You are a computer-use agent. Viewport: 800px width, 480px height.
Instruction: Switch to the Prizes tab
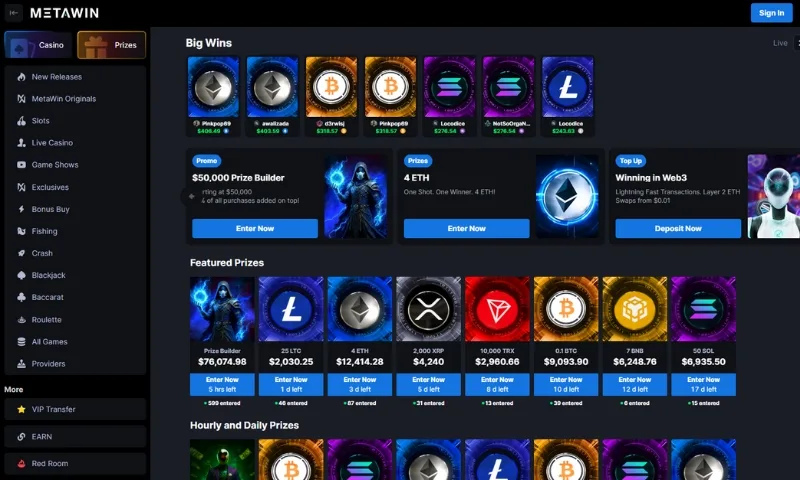click(x=112, y=45)
